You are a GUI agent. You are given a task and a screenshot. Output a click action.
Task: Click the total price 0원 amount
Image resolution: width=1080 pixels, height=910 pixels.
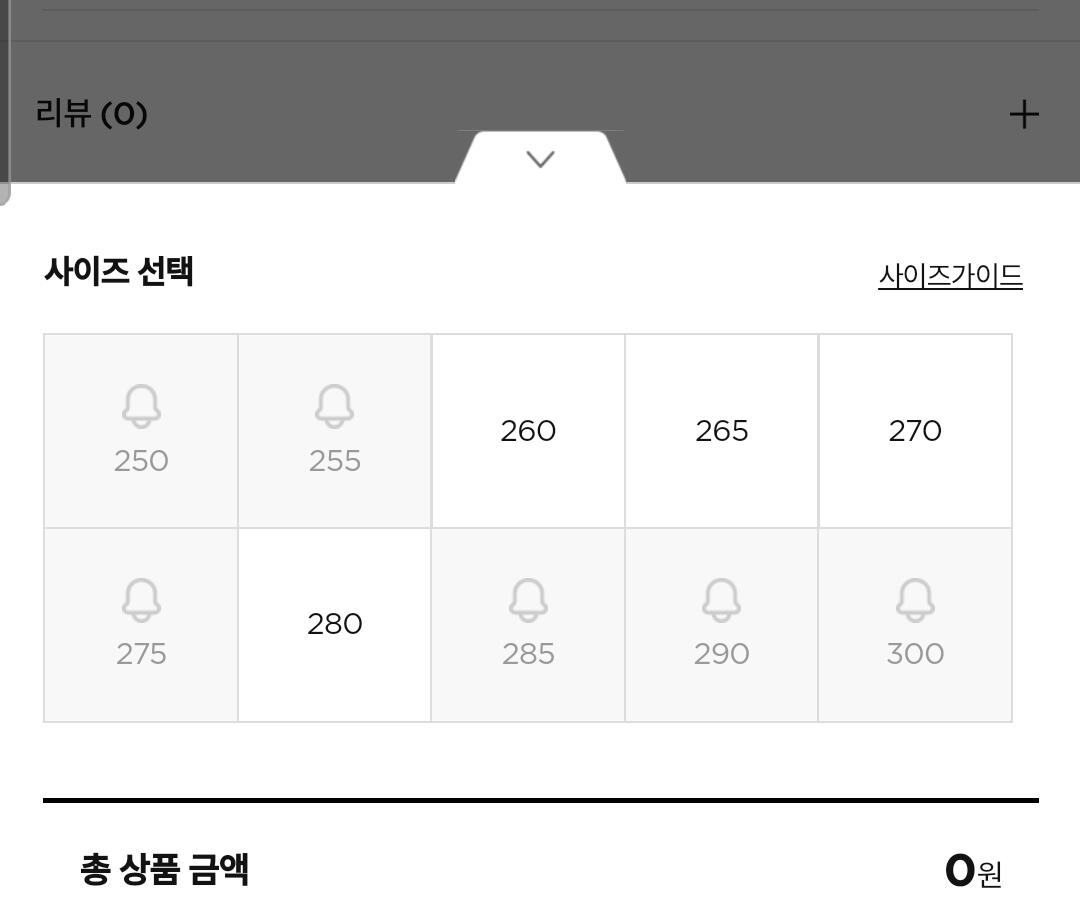972,871
